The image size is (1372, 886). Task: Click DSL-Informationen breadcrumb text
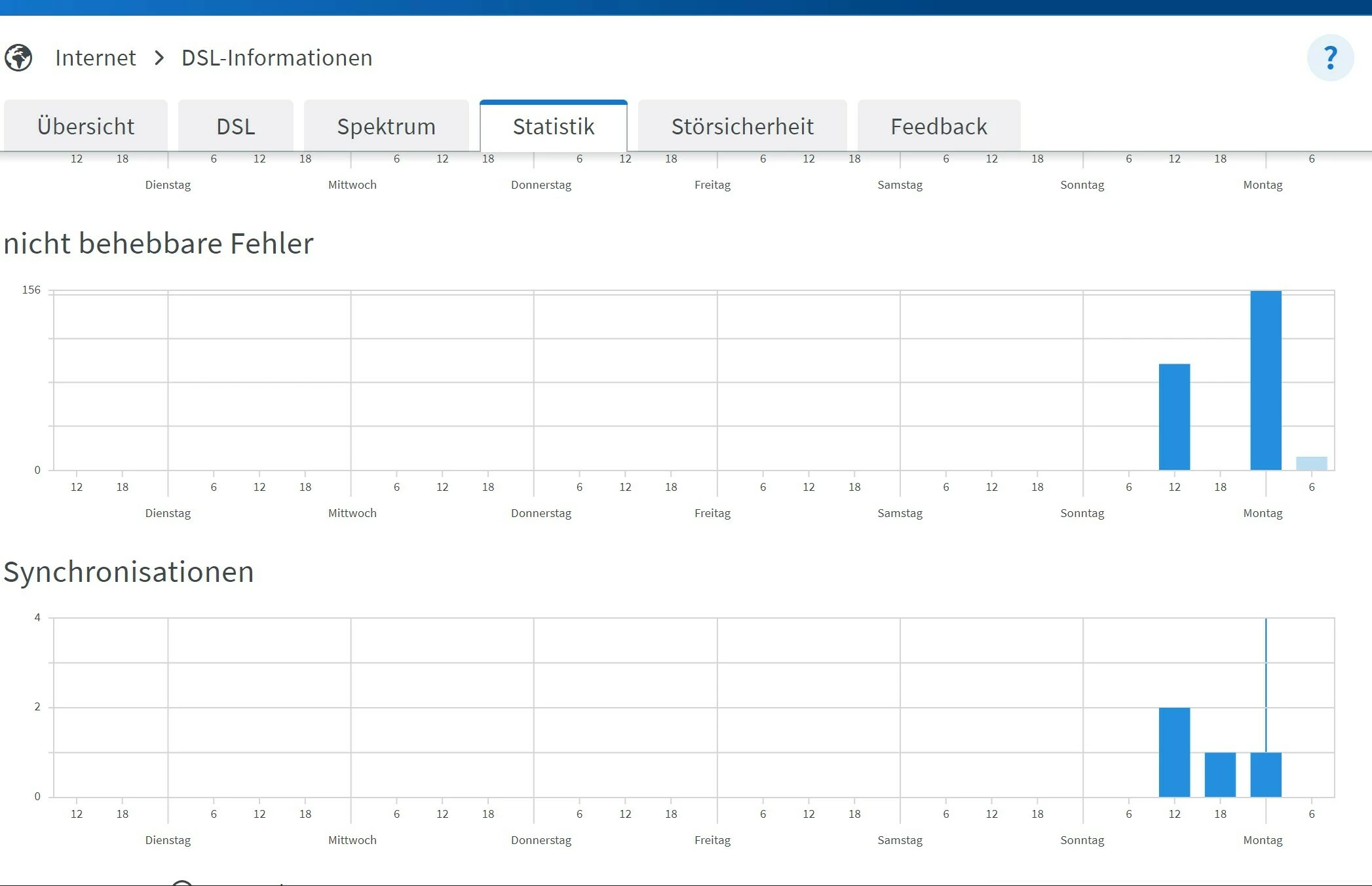[x=276, y=58]
